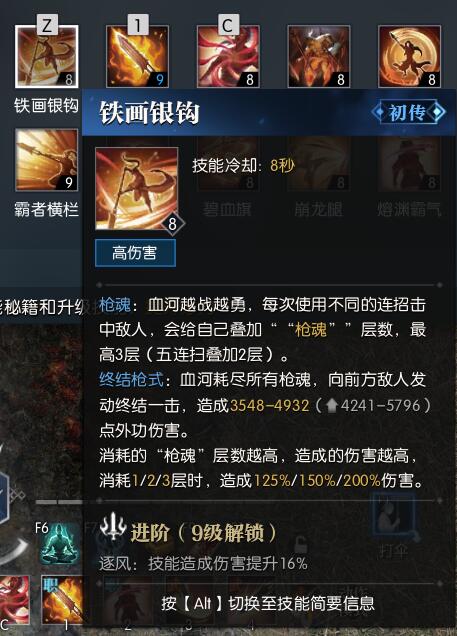Click the fourth skill icon with armored warrior
Image resolution: width=457 pixels, height=636 pixels.
coord(319,56)
